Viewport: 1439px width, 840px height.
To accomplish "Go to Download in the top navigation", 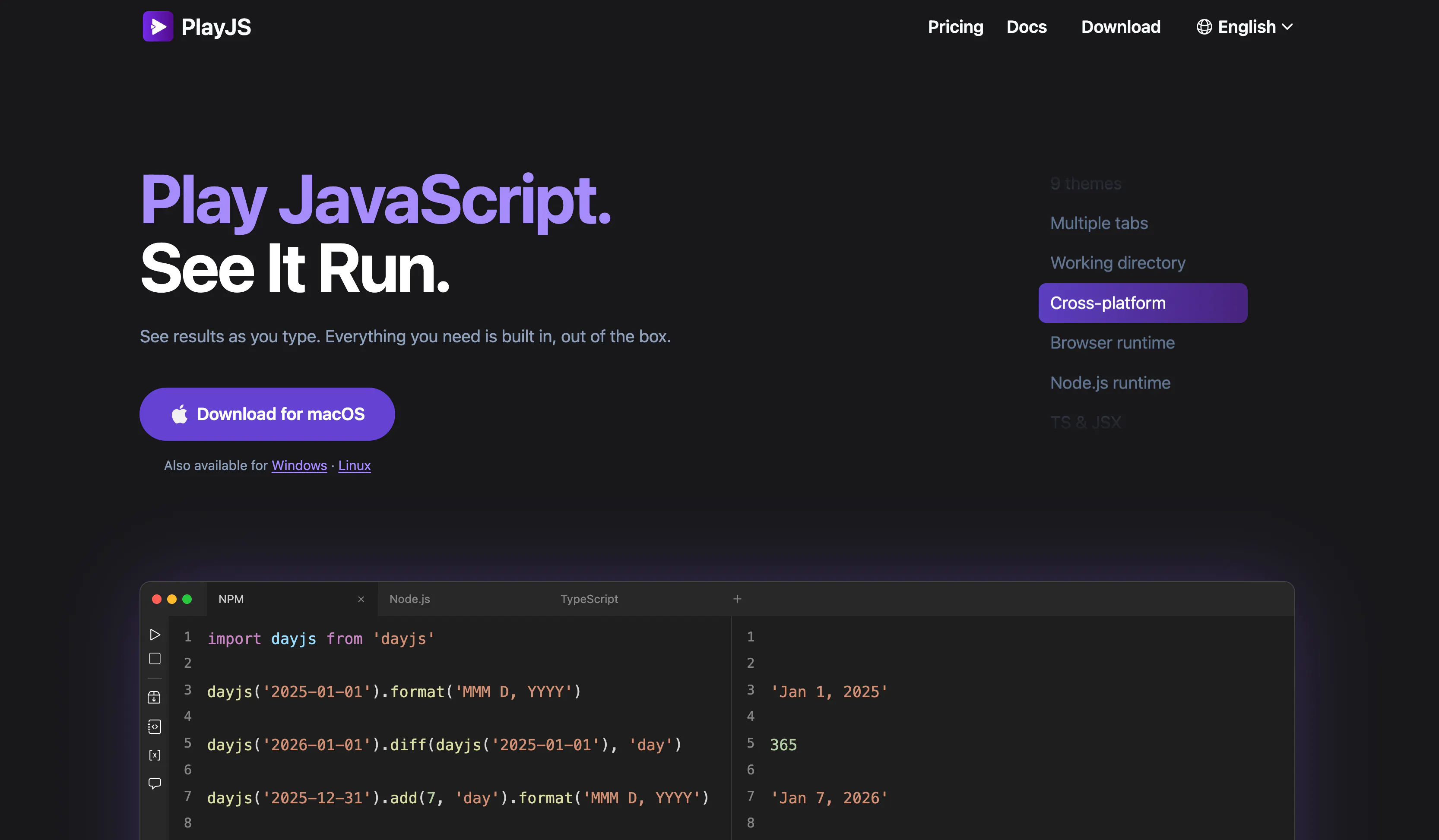I will tap(1120, 27).
